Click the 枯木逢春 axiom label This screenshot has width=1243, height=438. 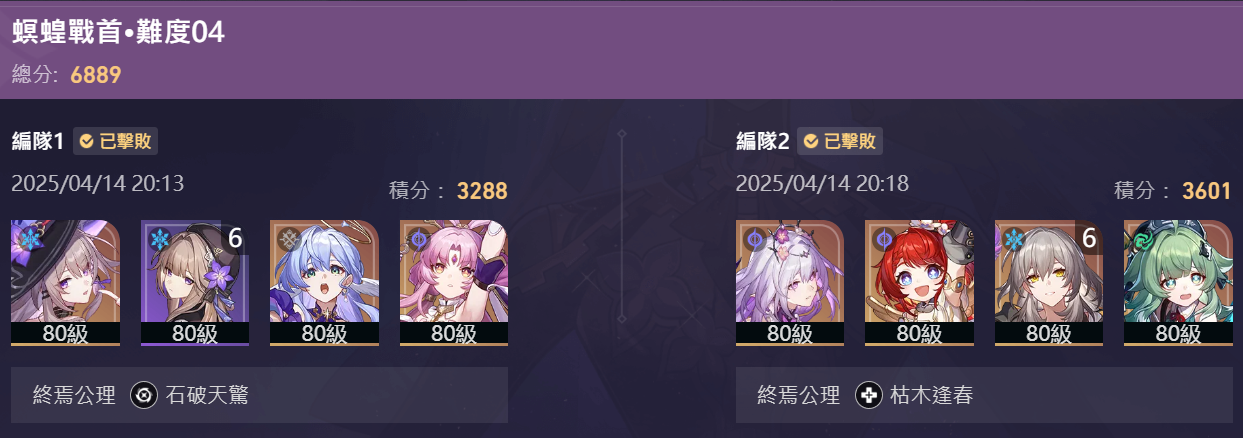click(x=930, y=396)
